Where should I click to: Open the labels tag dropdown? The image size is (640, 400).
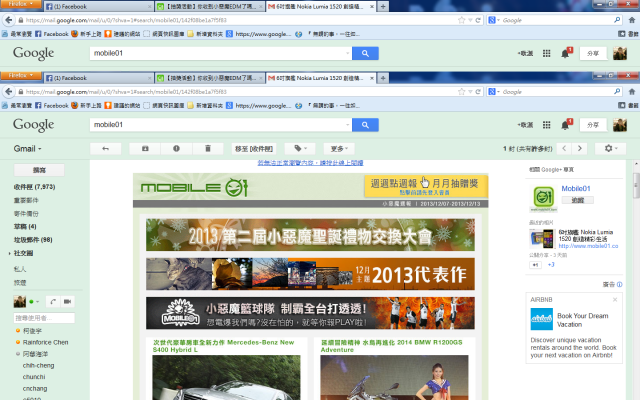(300, 149)
